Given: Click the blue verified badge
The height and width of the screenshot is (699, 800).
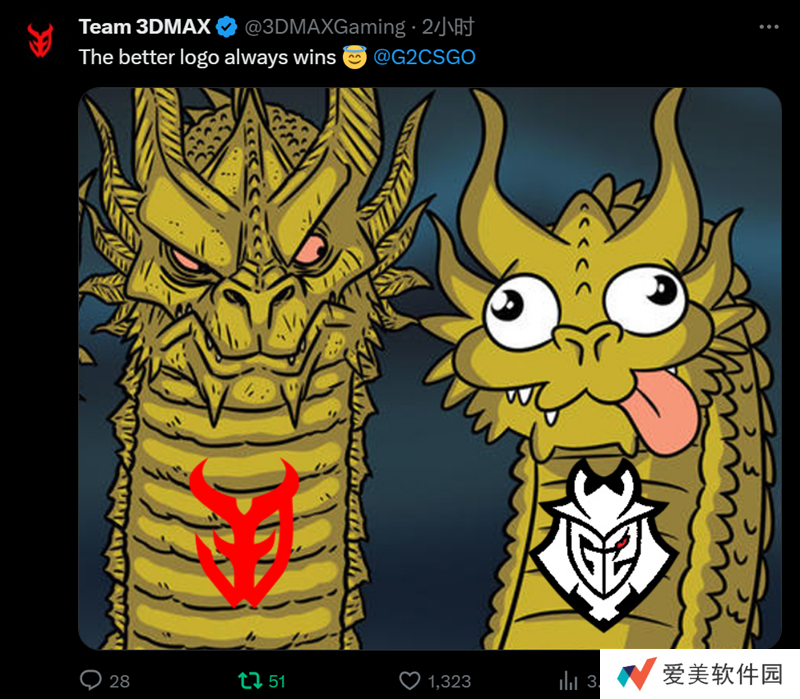Looking at the screenshot, I should pyautogui.click(x=227, y=27).
